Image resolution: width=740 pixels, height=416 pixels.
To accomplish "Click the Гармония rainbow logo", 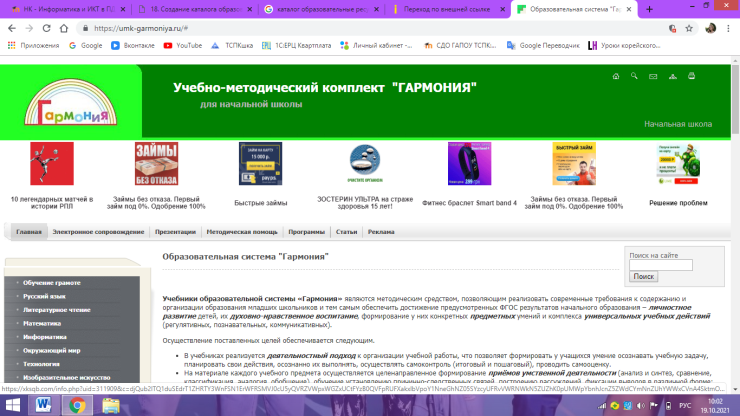I will tap(71, 102).
